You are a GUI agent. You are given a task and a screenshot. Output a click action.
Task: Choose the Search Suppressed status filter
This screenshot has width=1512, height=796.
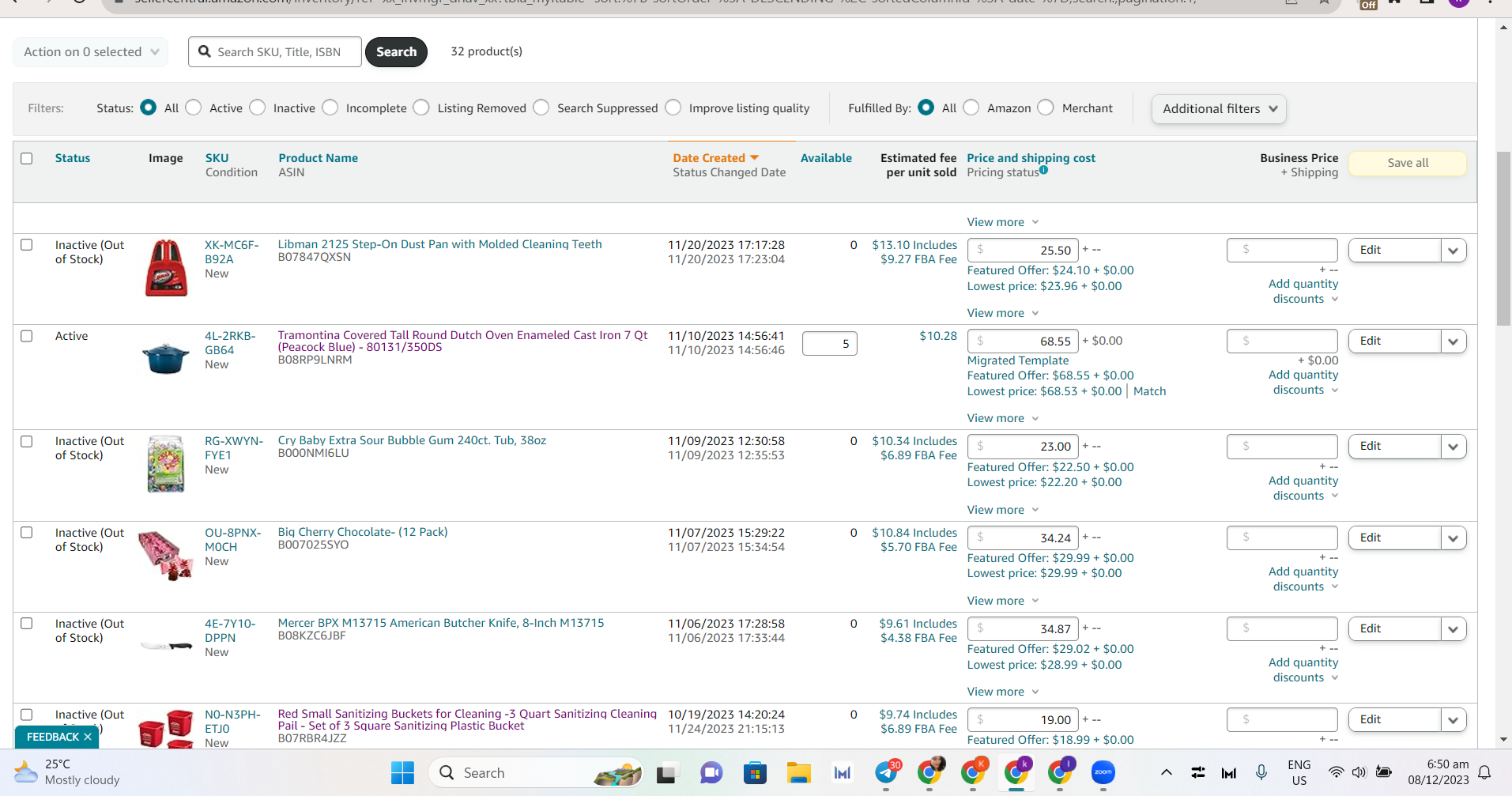pyautogui.click(x=541, y=108)
